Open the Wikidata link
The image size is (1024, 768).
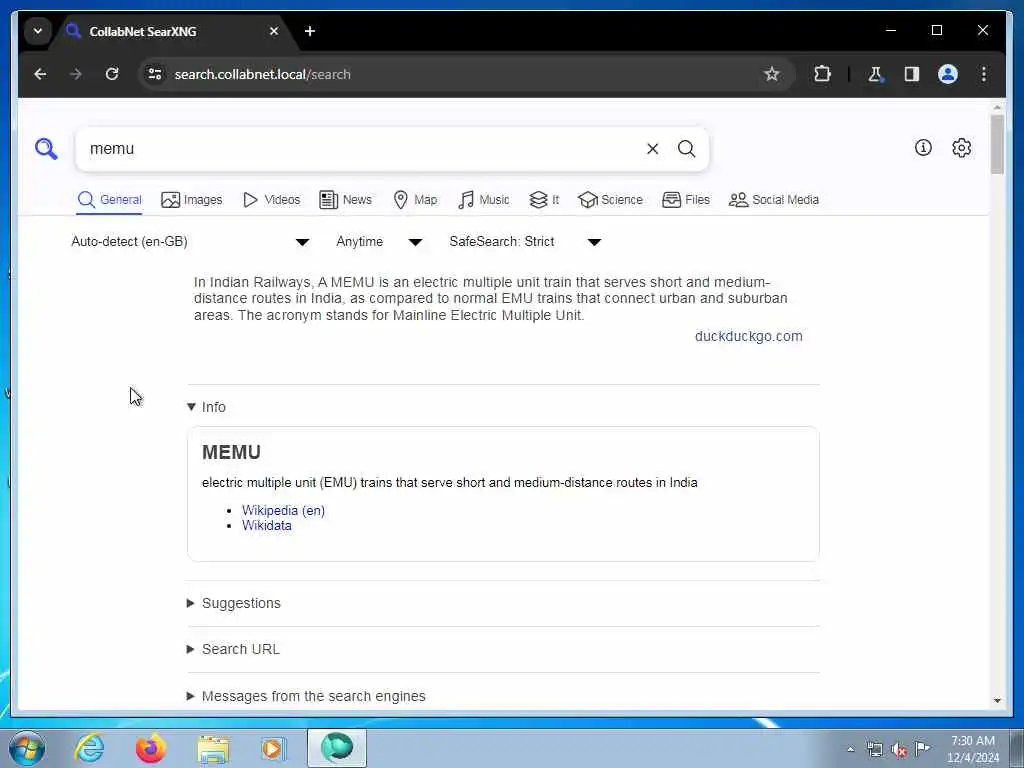[266, 526]
